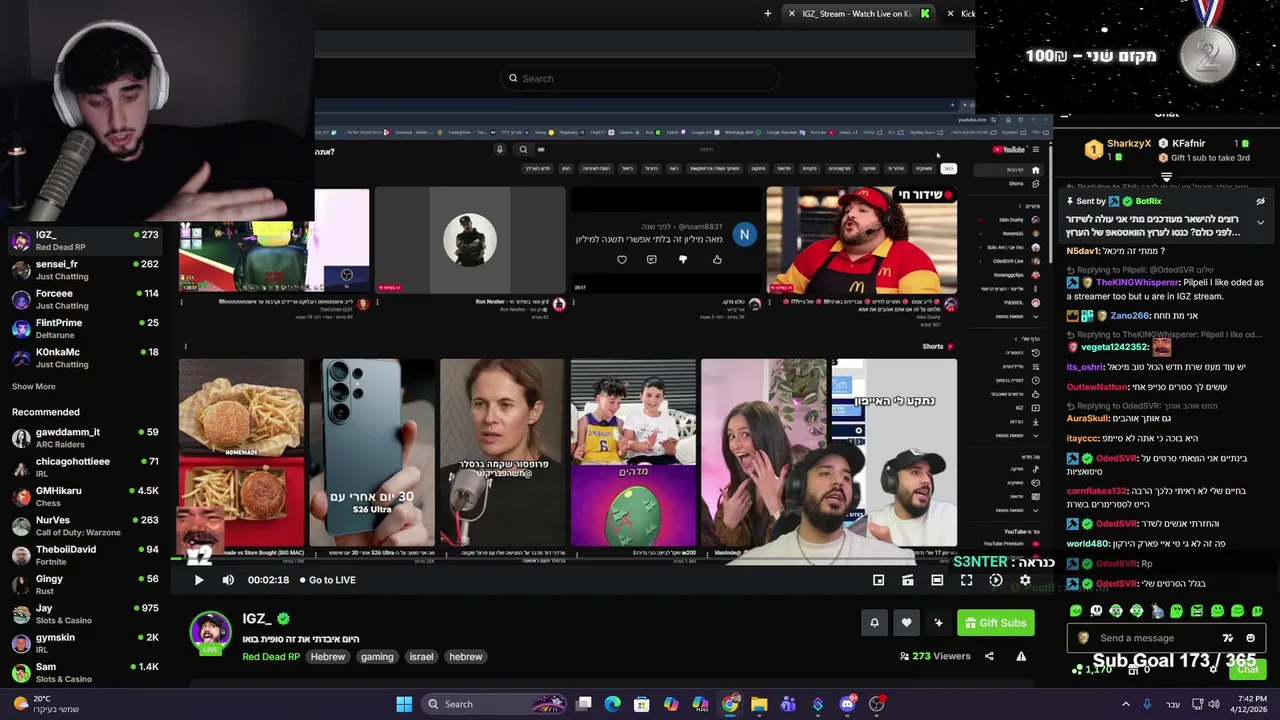Mute the stream volume speaker icon

(x=228, y=580)
